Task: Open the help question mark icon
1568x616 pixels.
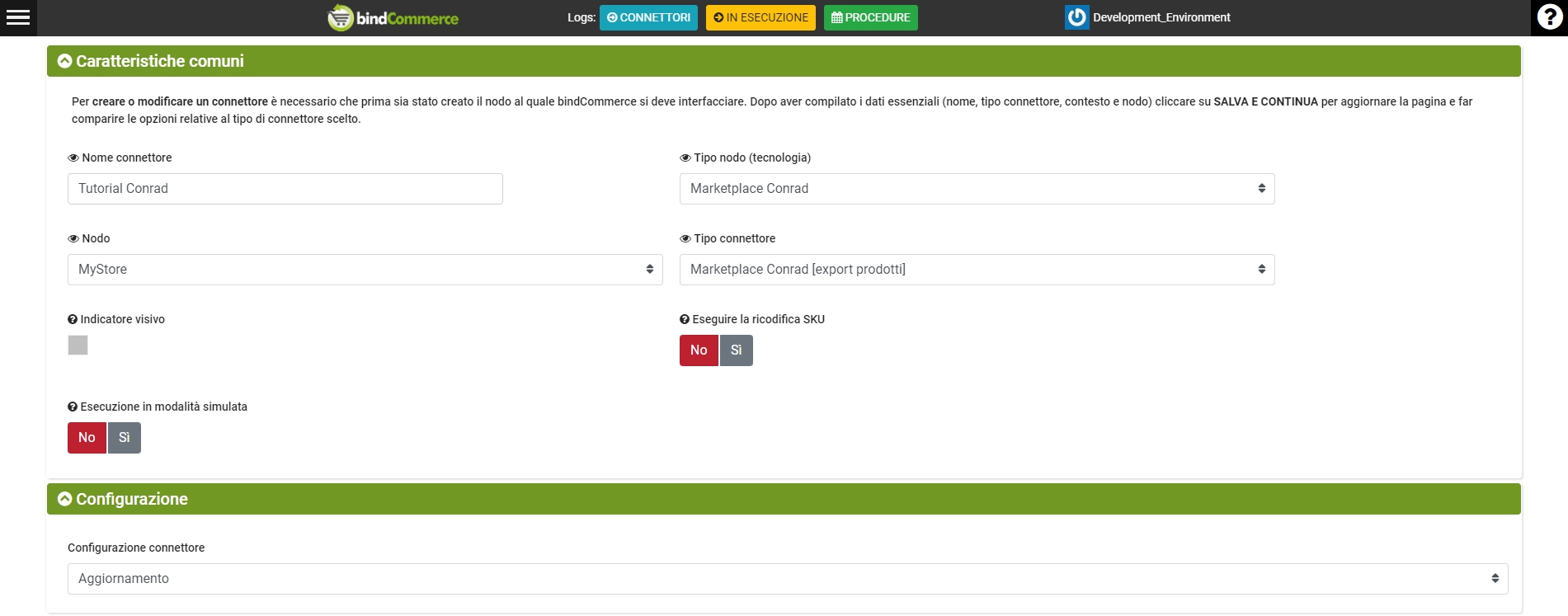Action: tap(1549, 17)
